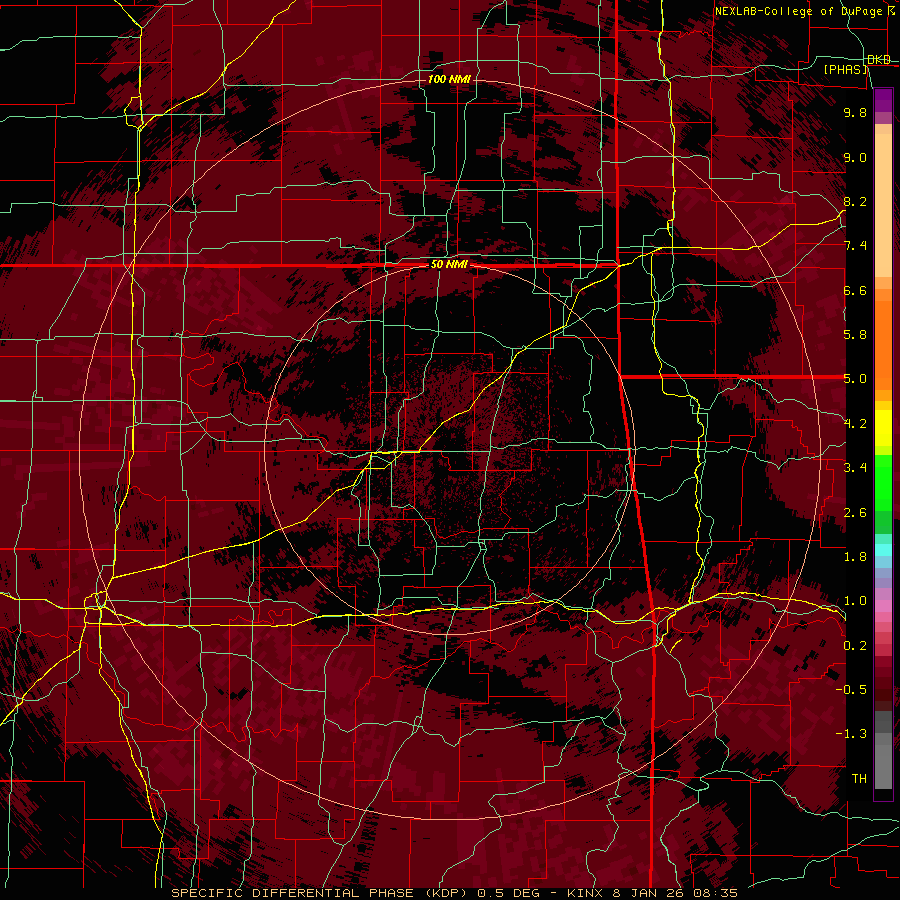Image resolution: width=900 pixels, height=900 pixels.
Task: Select the 4.2 value on color scale
Action: [855, 424]
